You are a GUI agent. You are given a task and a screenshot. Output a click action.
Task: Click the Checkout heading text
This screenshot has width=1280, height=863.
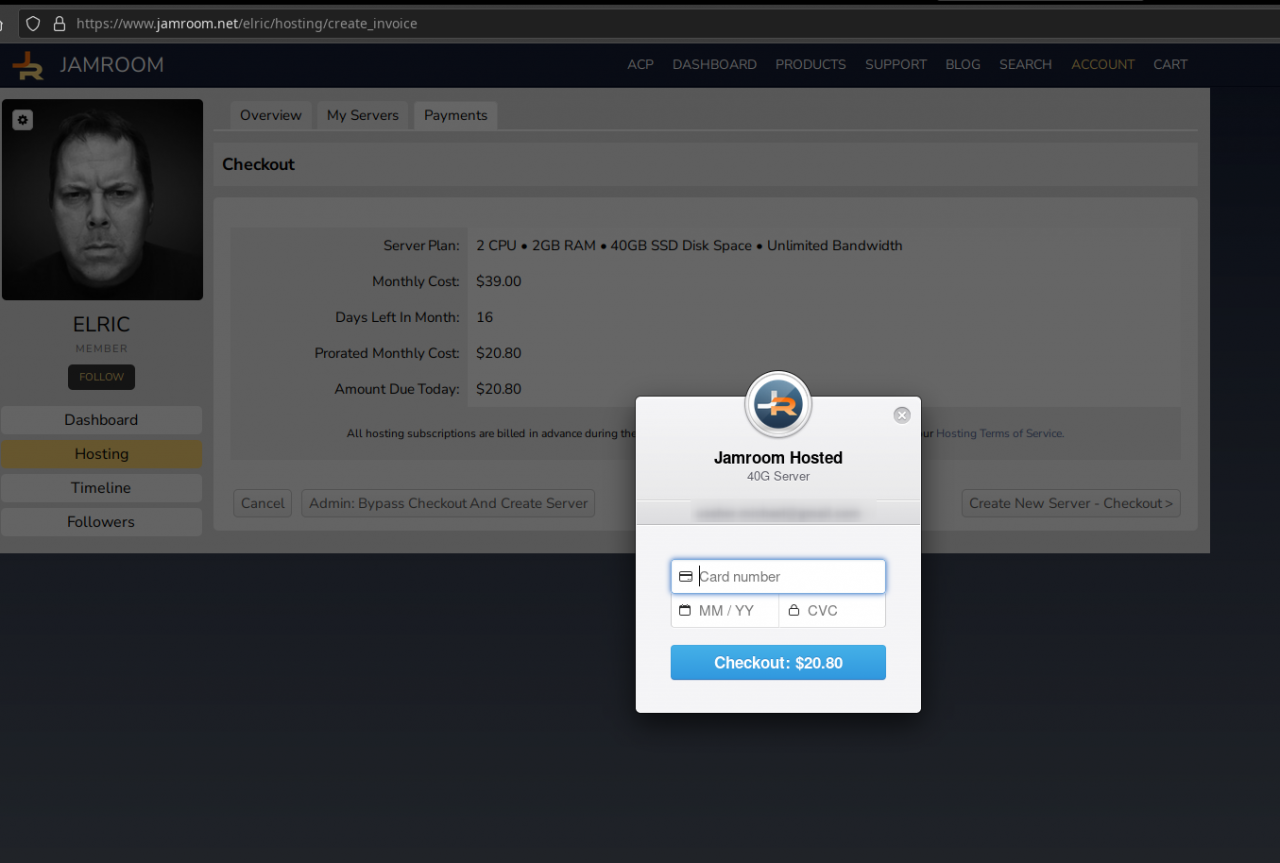click(259, 165)
